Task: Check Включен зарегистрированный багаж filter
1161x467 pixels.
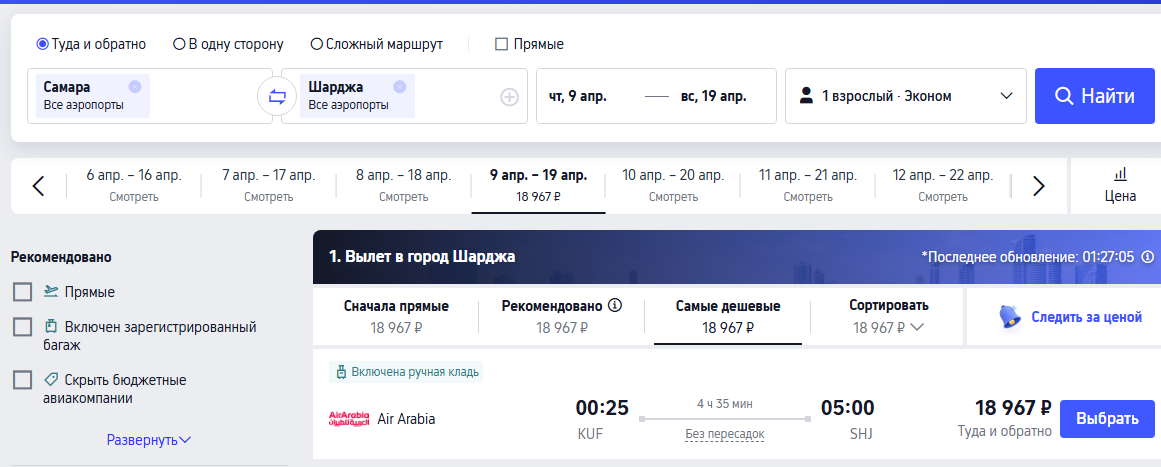Action: pyautogui.click(x=22, y=327)
